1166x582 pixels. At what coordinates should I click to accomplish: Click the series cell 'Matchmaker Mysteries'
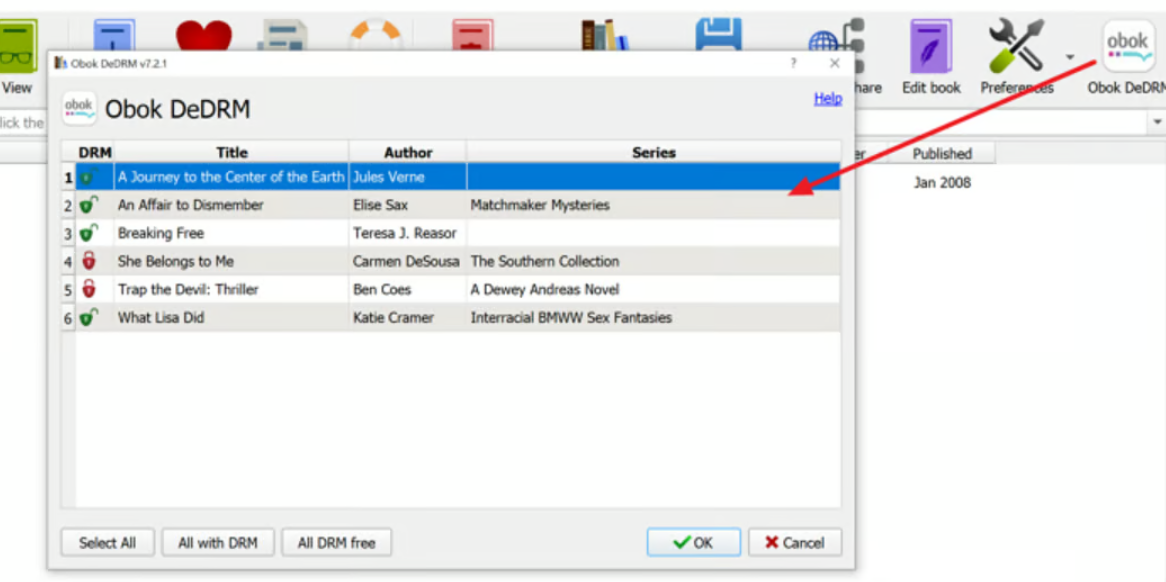click(x=654, y=205)
